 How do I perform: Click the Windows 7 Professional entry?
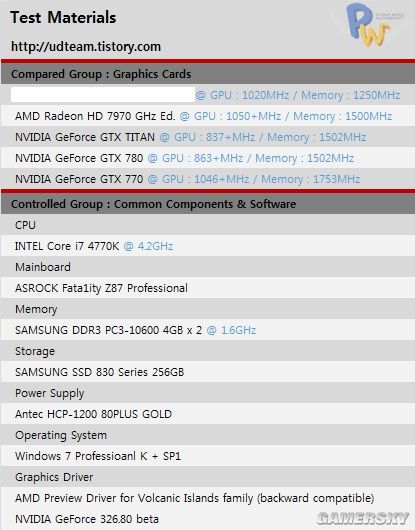[98, 456]
